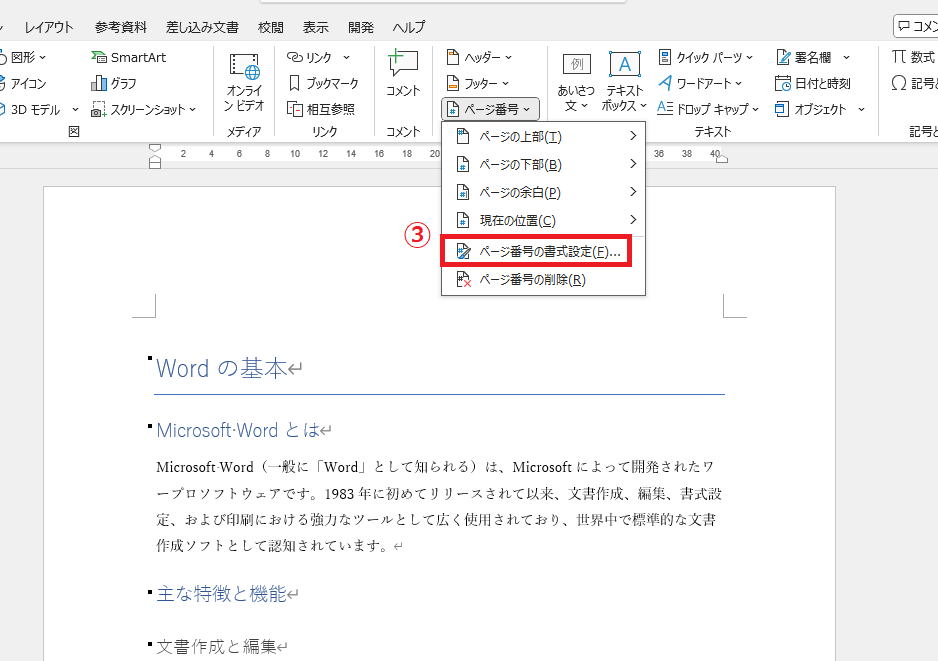
Task: Open the 差し込み文書 tab
Action: [x=202, y=28]
